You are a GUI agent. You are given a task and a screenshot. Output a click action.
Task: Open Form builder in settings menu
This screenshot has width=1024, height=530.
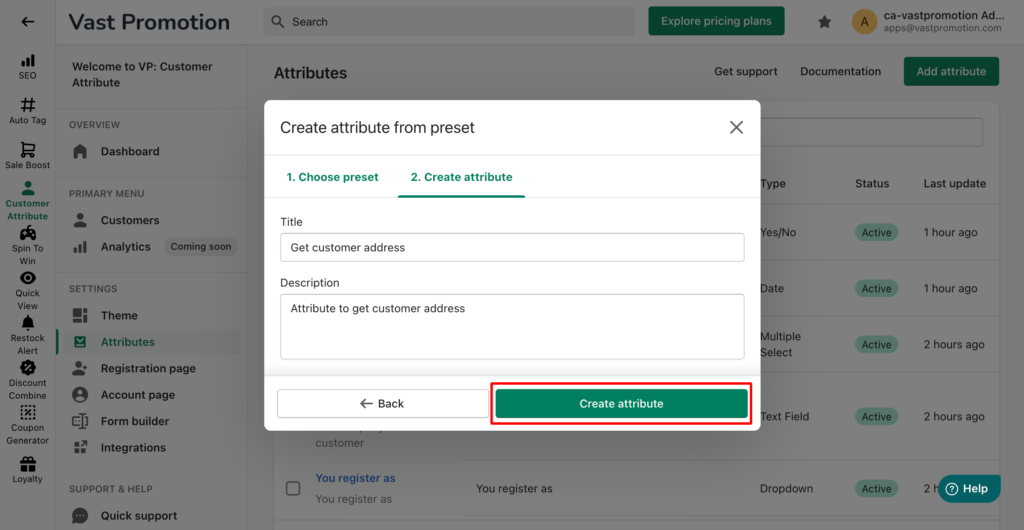(135, 421)
